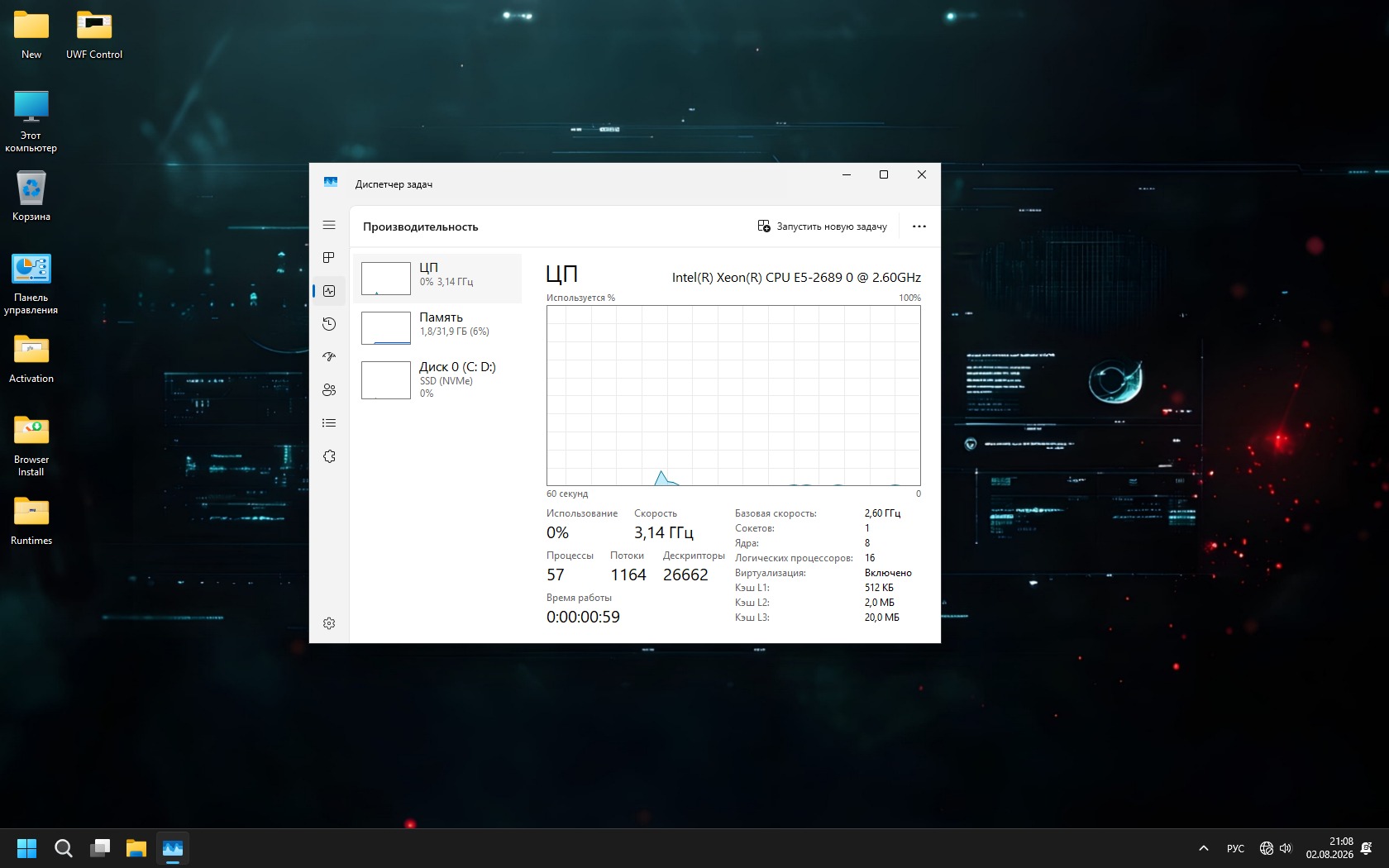Select the Память performance item
The height and width of the screenshot is (868, 1389).
click(x=437, y=328)
